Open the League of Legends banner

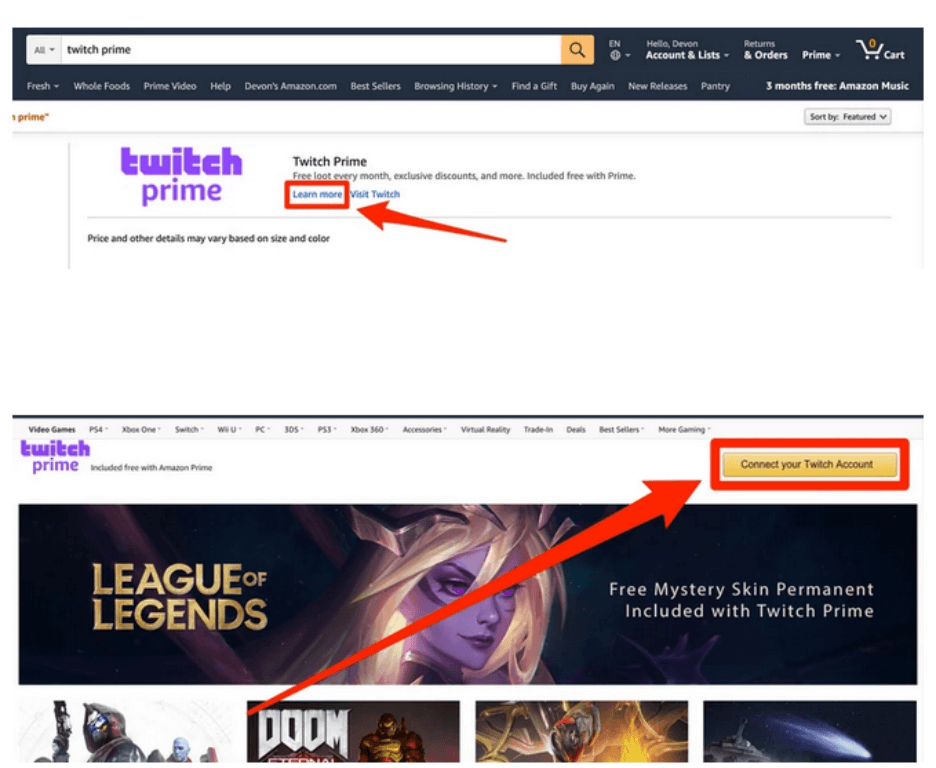[x=467, y=594]
